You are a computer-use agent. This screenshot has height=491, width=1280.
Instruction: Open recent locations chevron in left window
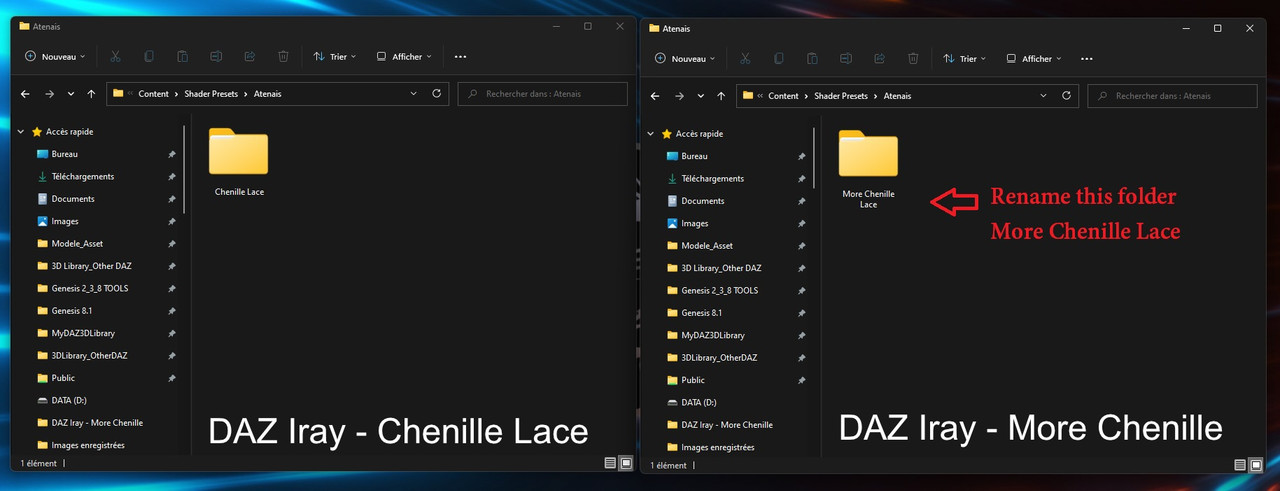(70, 94)
